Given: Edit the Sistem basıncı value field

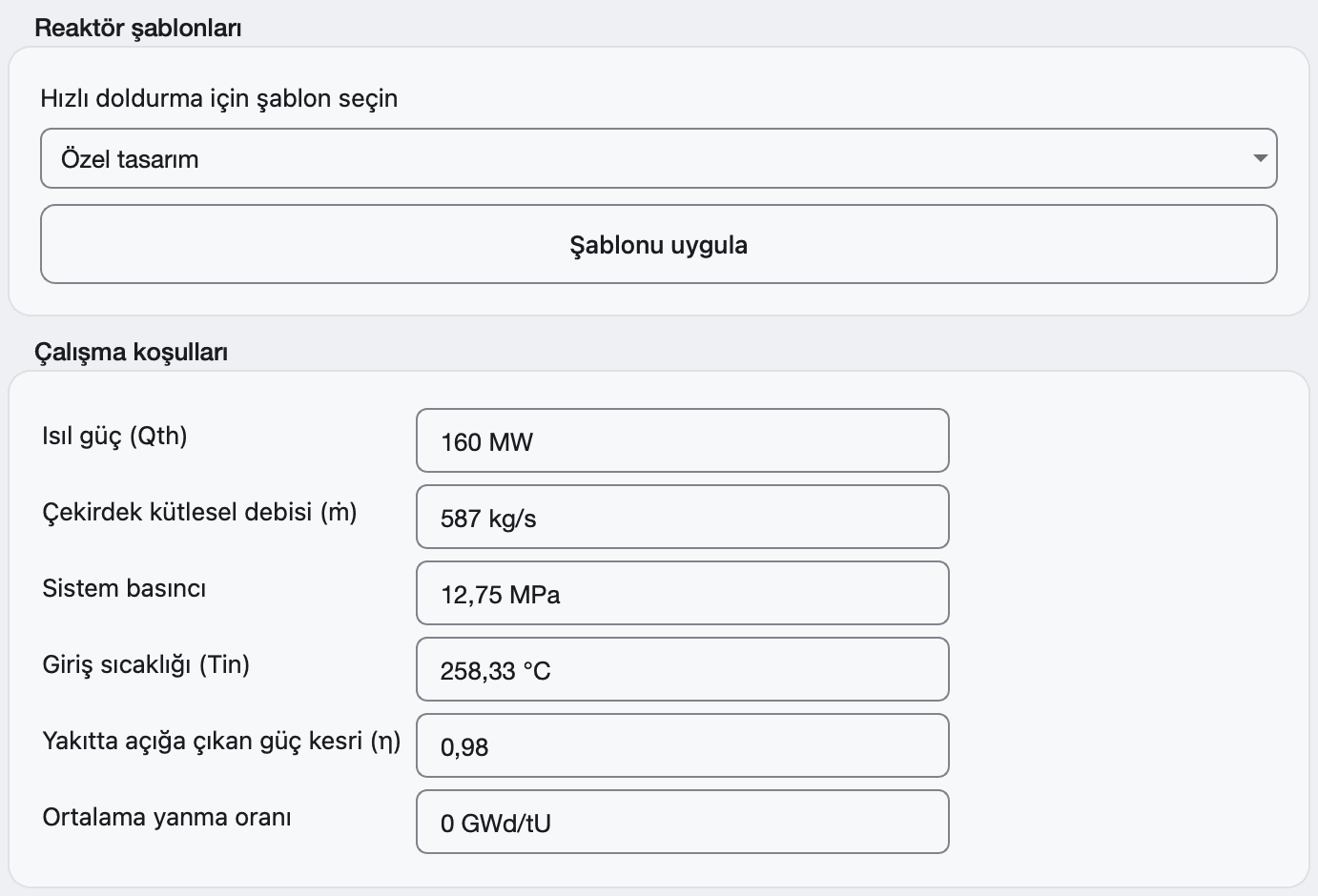Looking at the screenshot, I should (x=683, y=593).
